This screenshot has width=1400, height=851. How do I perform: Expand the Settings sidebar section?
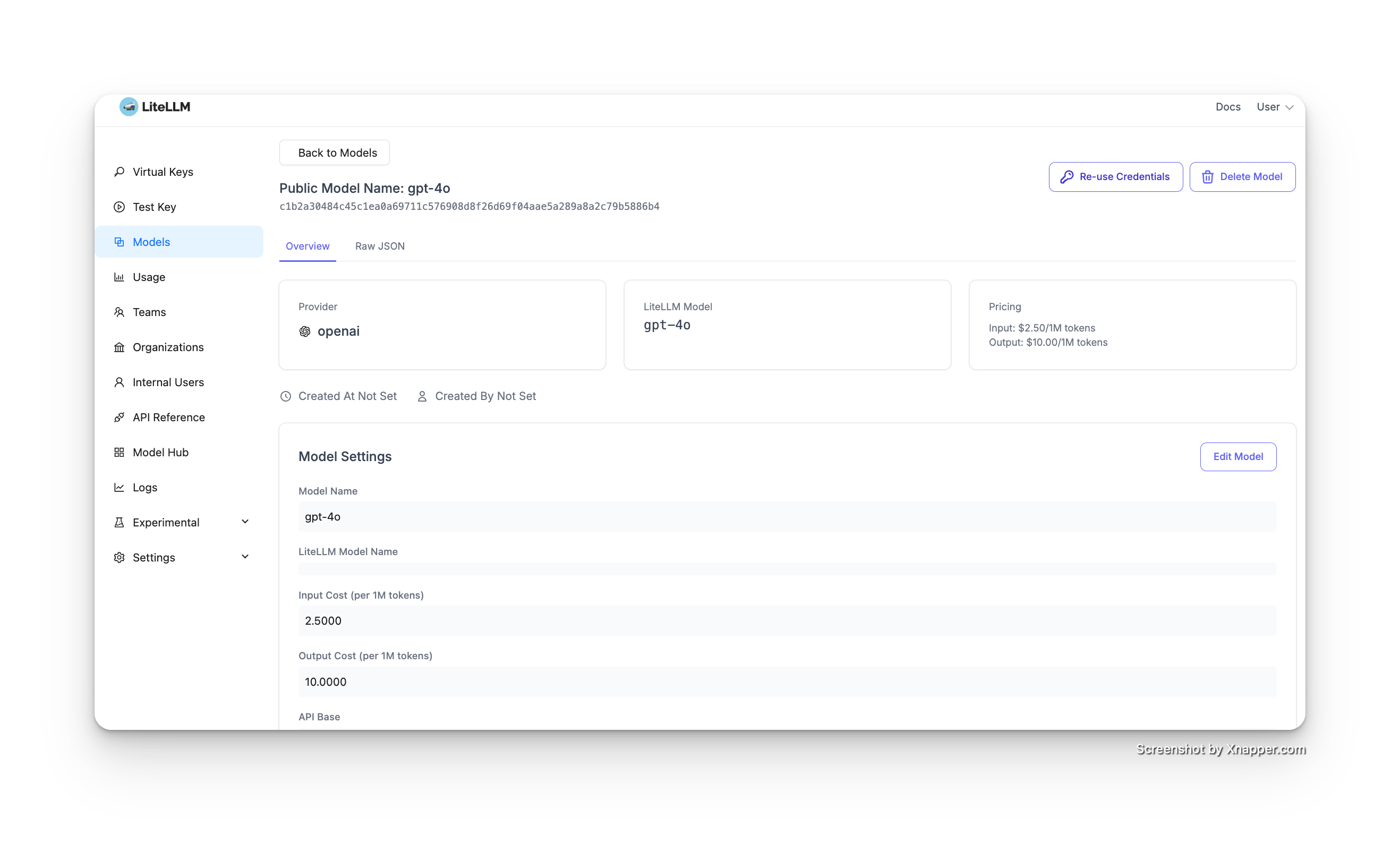pos(245,557)
